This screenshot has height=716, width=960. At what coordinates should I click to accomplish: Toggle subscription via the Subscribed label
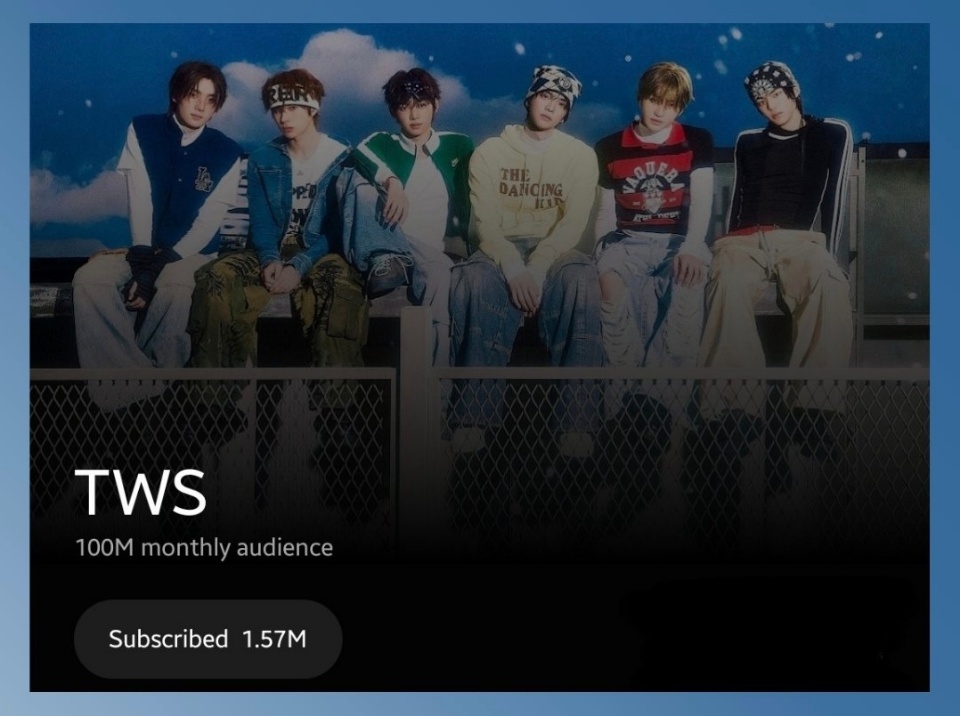tap(168, 639)
